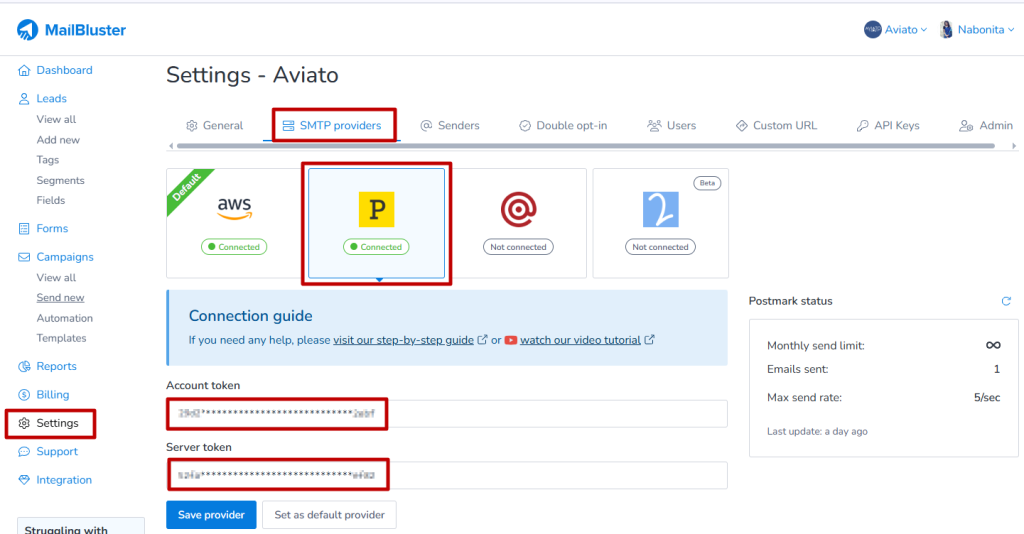Image resolution: width=1024 pixels, height=534 pixels.
Task: Open the video tutorial link
Action: (x=580, y=340)
